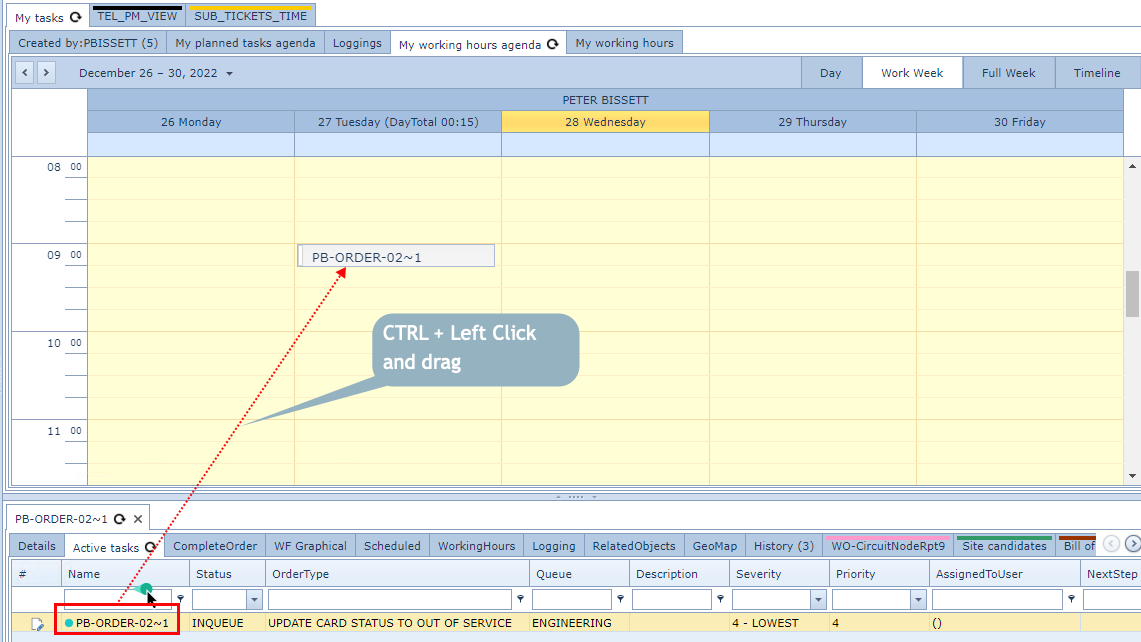Click the OrderType filter text field
The width and height of the screenshot is (1141, 642).
(x=391, y=600)
